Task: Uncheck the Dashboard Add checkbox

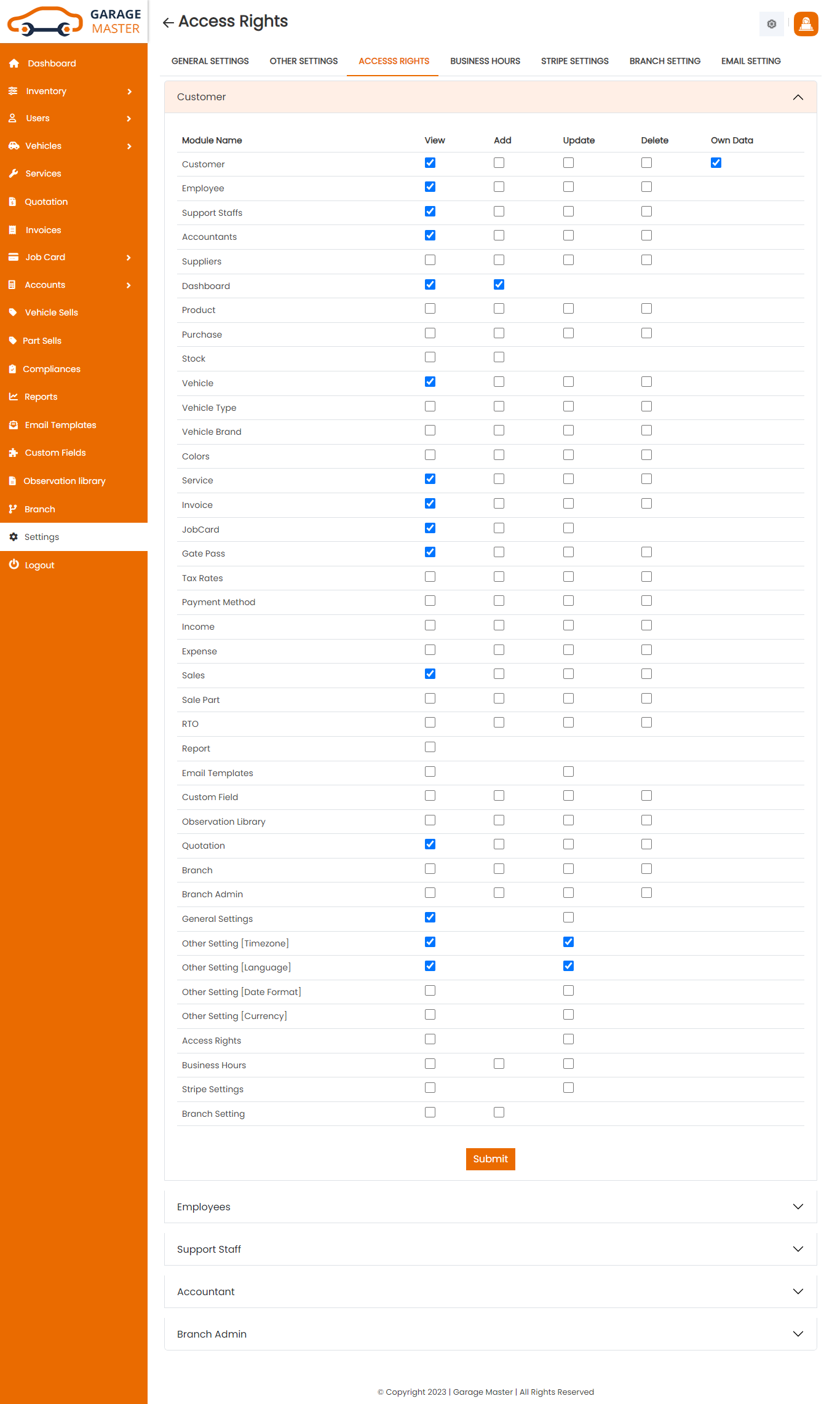Action: click(x=499, y=285)
